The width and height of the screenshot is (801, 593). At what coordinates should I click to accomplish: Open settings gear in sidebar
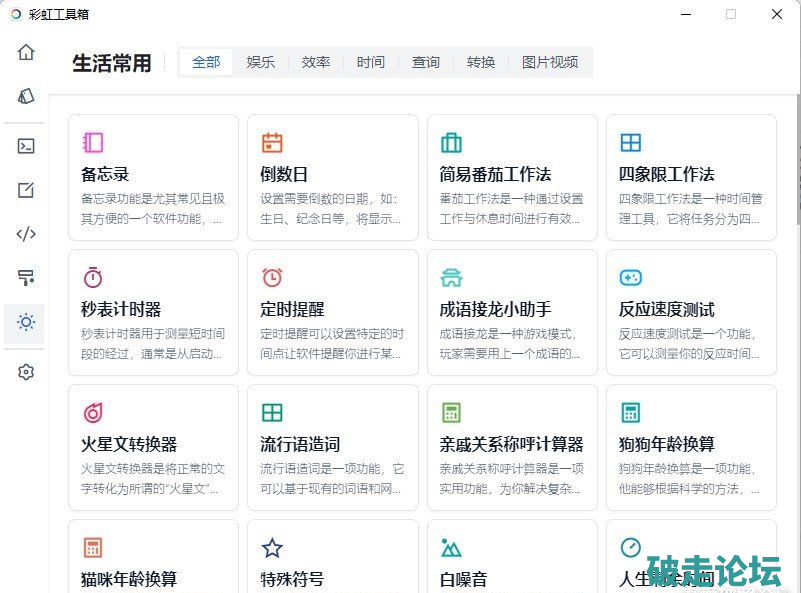click(x=26, y=372)
